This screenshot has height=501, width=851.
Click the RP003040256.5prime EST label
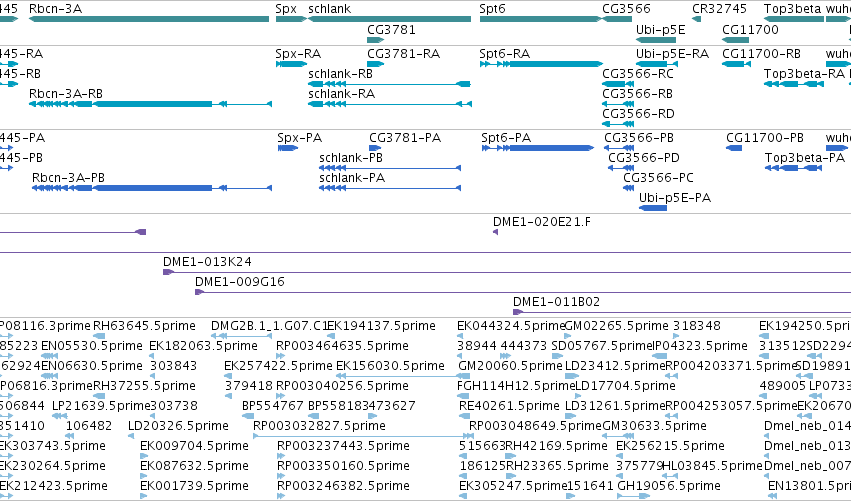tap(342, 386)
